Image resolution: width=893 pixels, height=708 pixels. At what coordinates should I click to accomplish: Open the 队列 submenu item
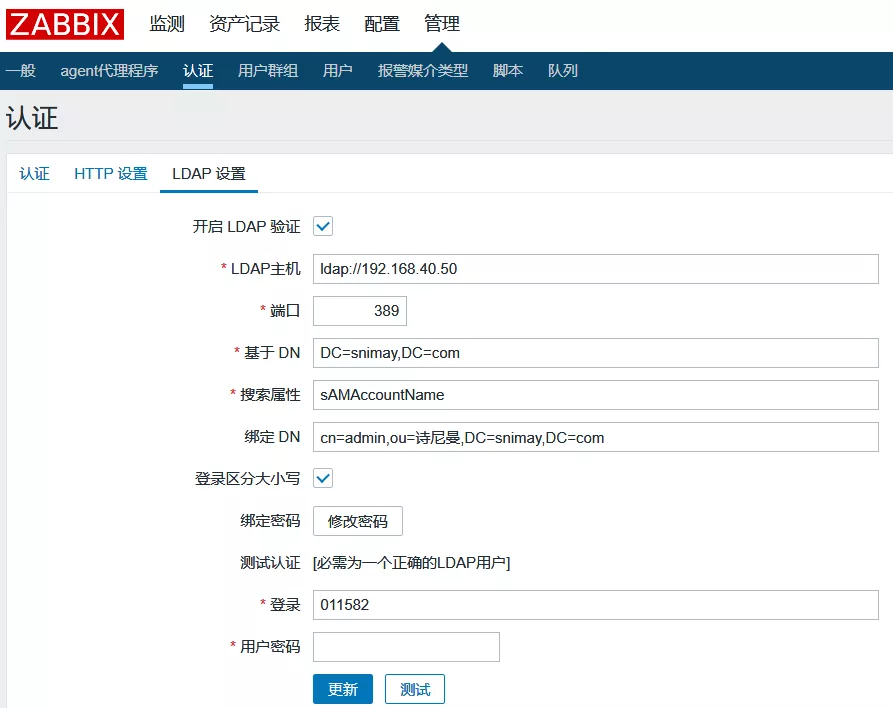(563, 71)
